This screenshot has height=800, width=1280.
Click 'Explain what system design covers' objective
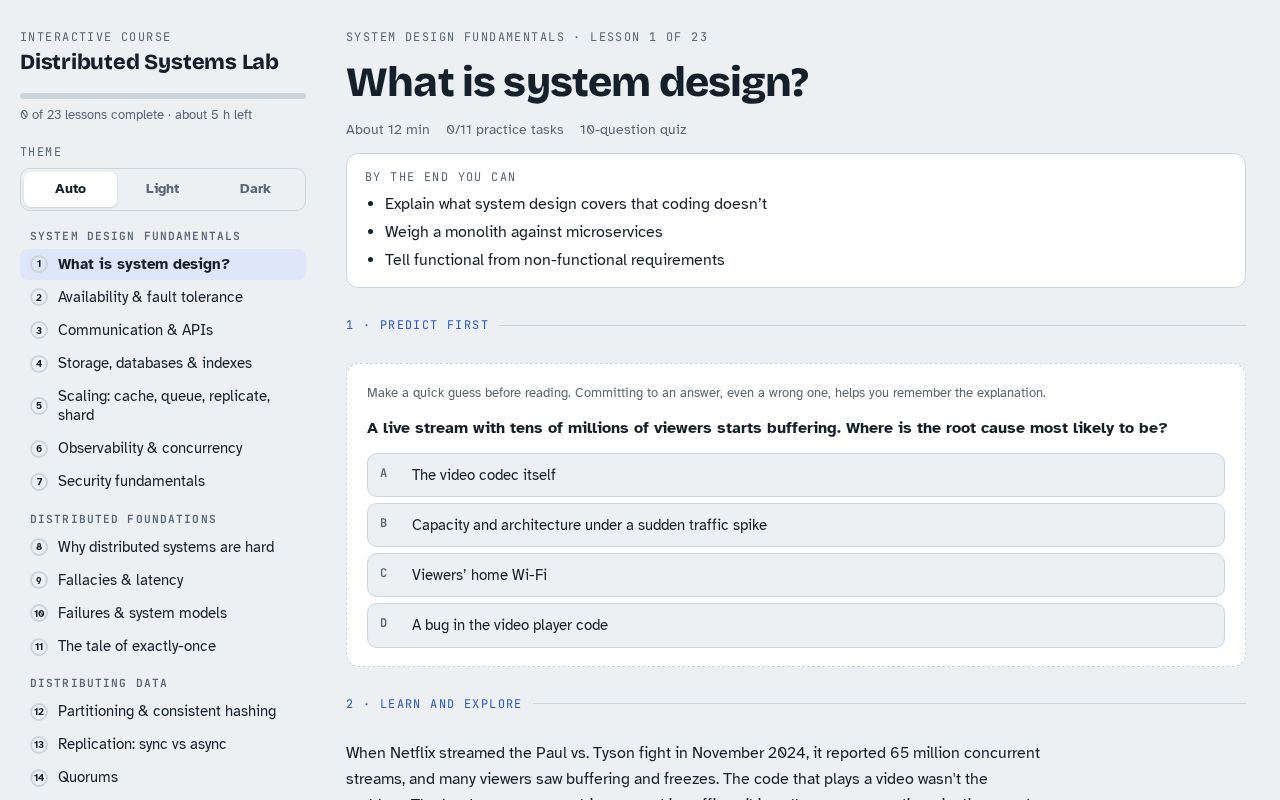pyautogui.click(x=576, y=204)
